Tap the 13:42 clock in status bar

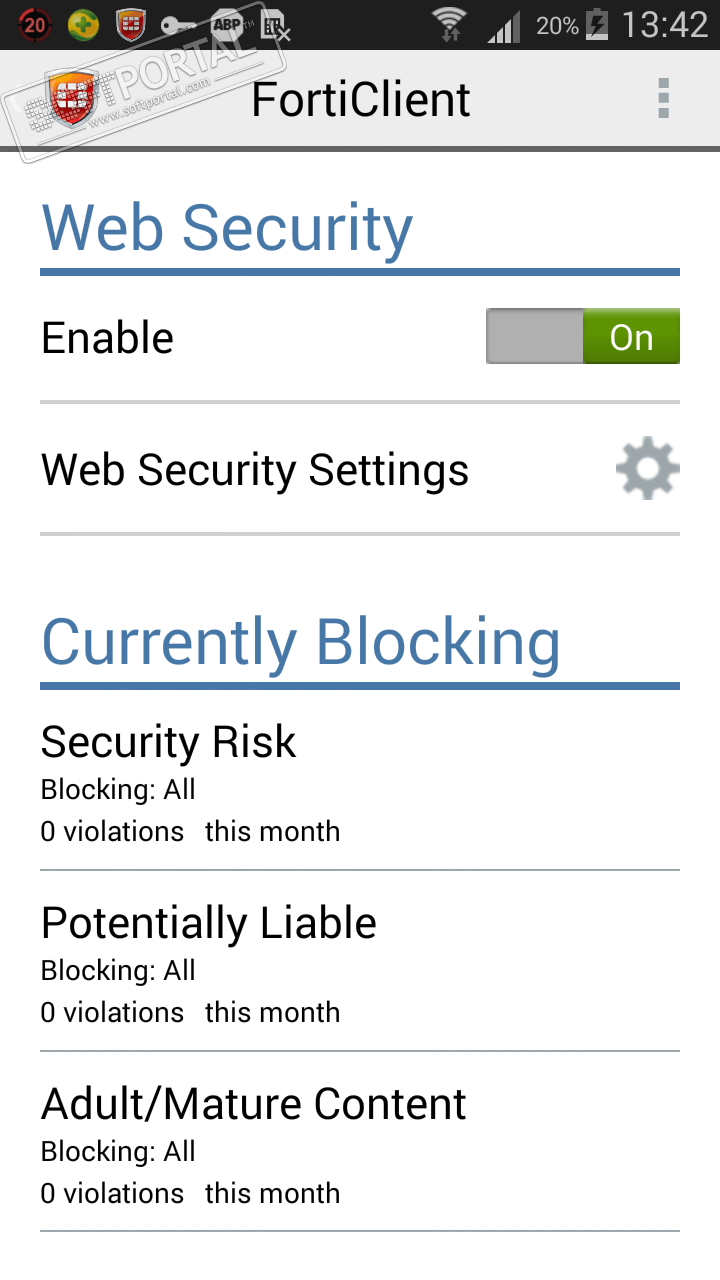[664, 24]
